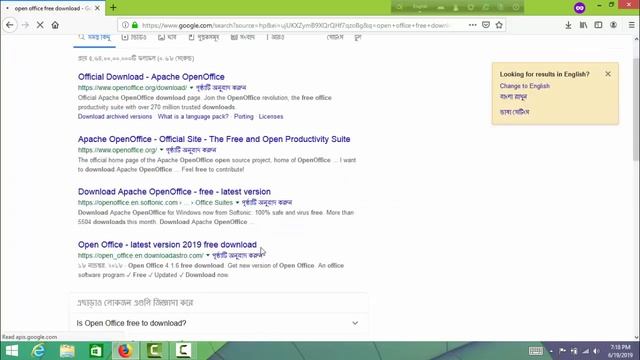This screenshot has width=640, height=360.
Task: Toggle the Firefox sidebar view
Action: [598, 25]
